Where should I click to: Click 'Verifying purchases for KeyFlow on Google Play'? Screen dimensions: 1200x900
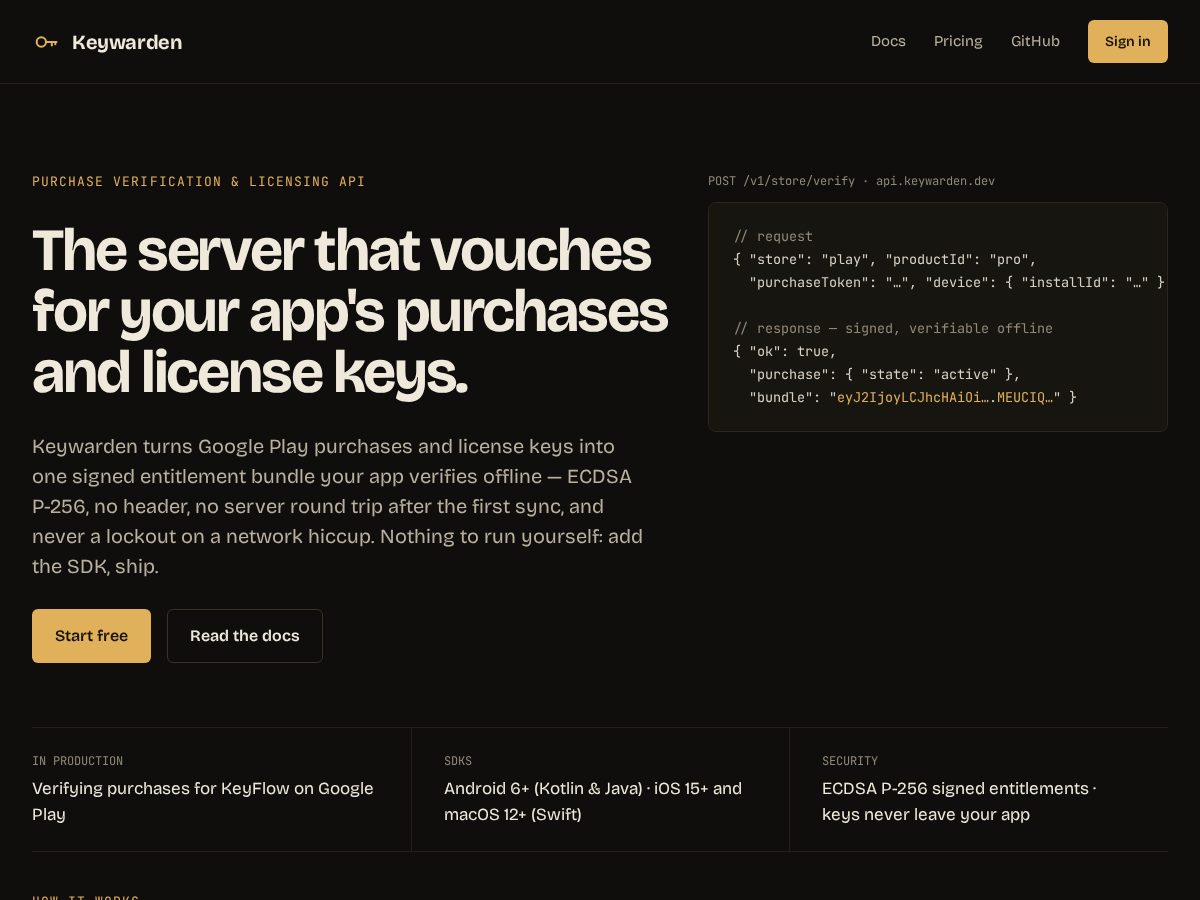tap(203, 801)
